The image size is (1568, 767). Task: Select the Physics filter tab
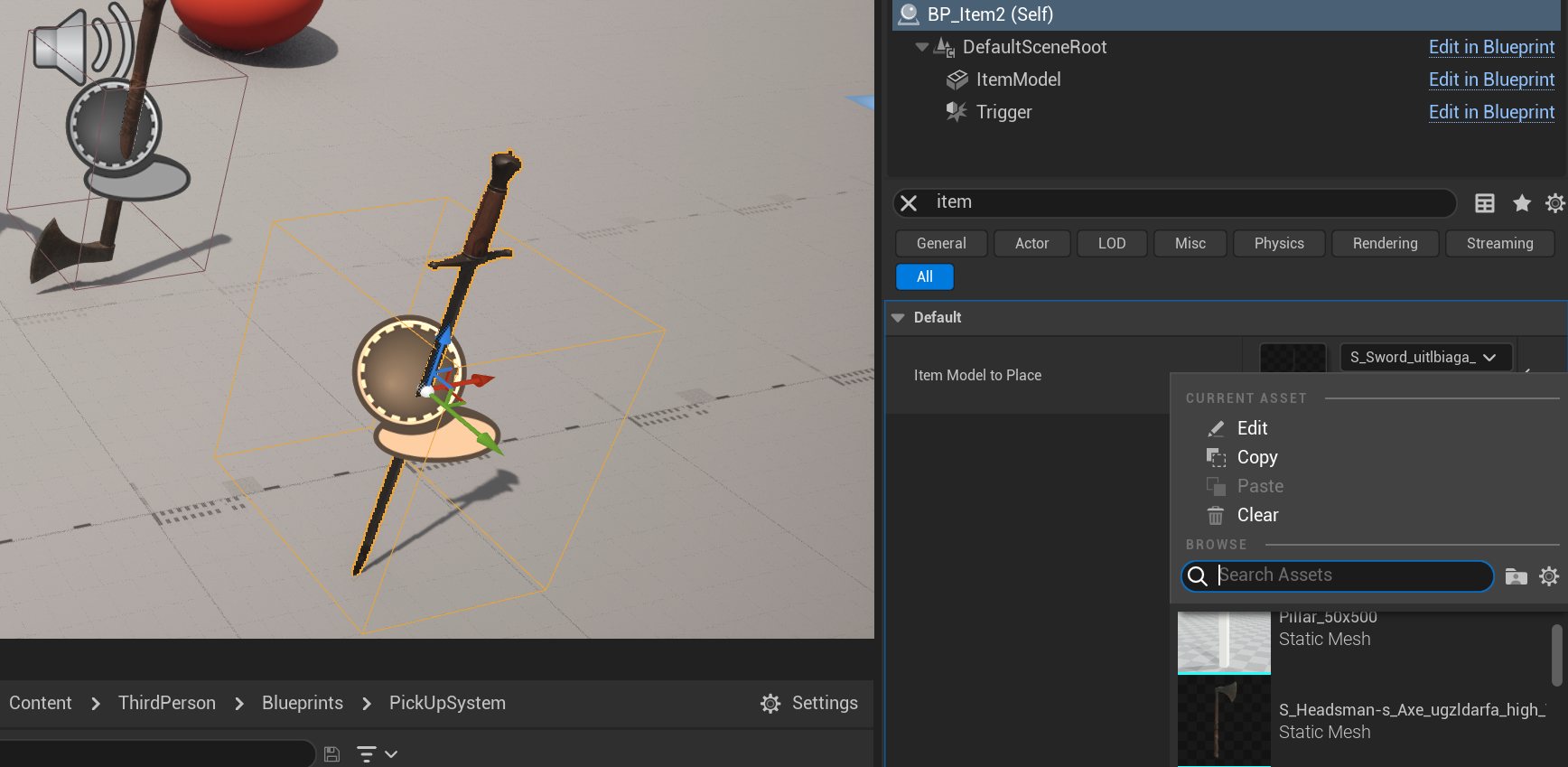[x=1279, y=244]
